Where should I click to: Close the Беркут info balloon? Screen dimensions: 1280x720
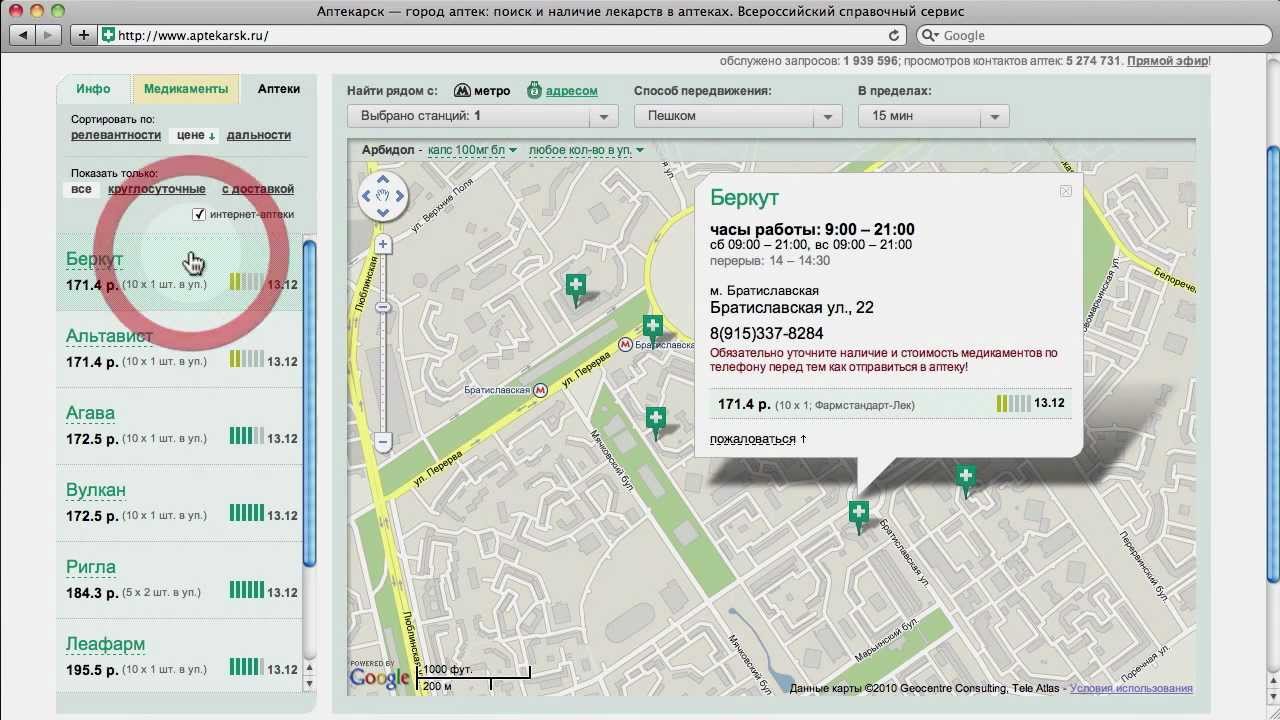click(1065, 191)
